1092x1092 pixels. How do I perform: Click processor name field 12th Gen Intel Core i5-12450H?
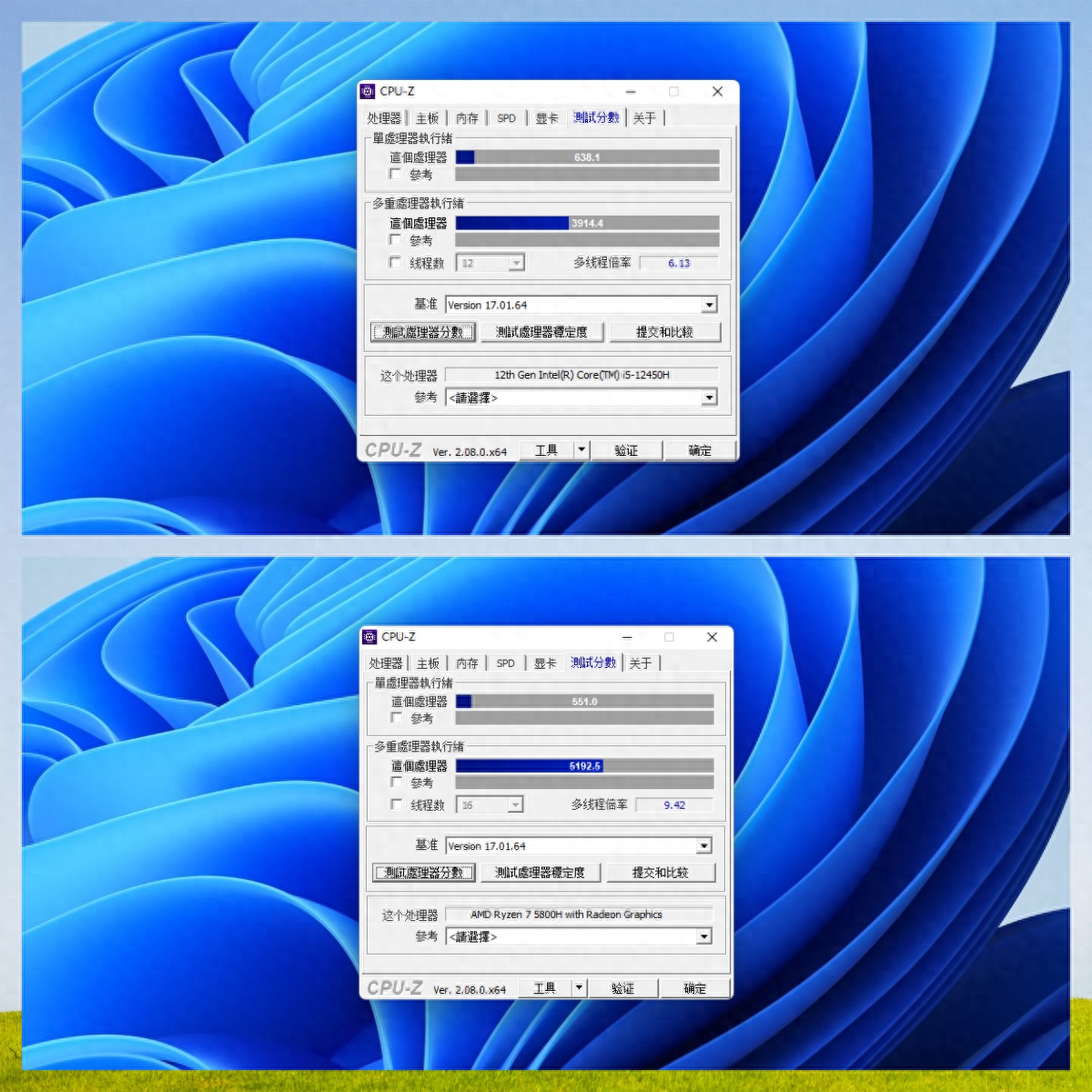[581, 375]
